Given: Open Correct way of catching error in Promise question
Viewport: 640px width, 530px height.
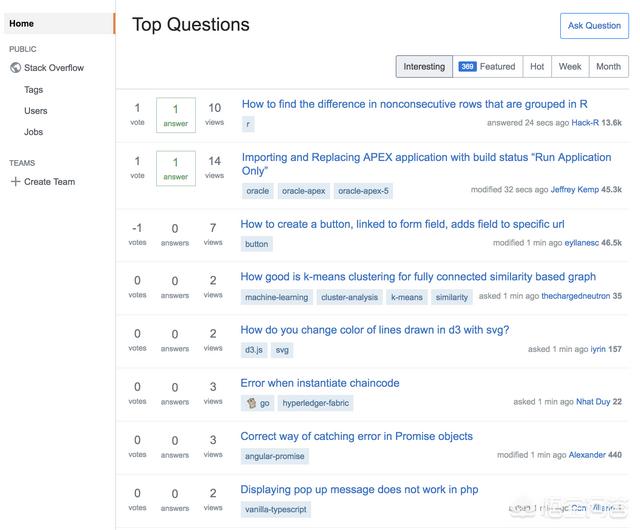Looking at the screenshot, I should click(x=356, y=436).
